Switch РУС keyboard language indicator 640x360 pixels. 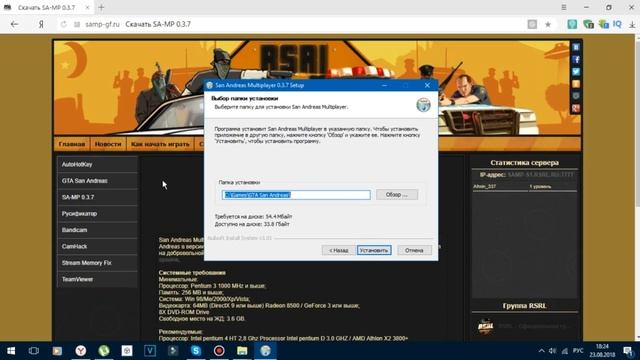pyautogui.click(x=578, y=351)
